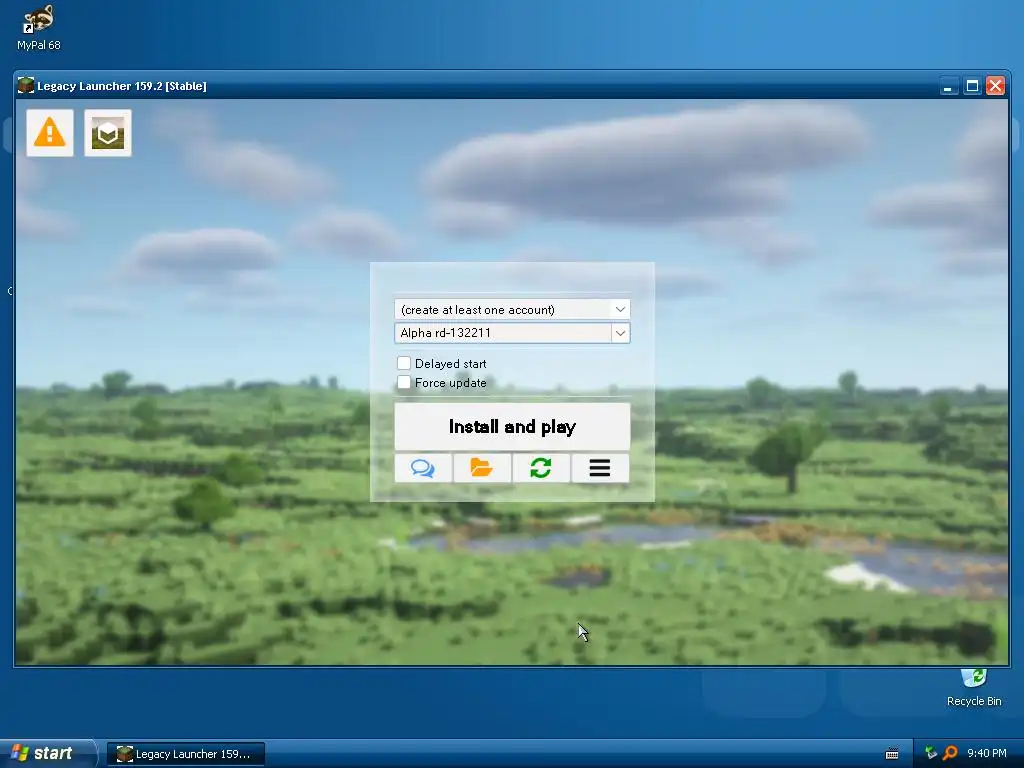Click the orange warning triangle icon

pos(50,133)
